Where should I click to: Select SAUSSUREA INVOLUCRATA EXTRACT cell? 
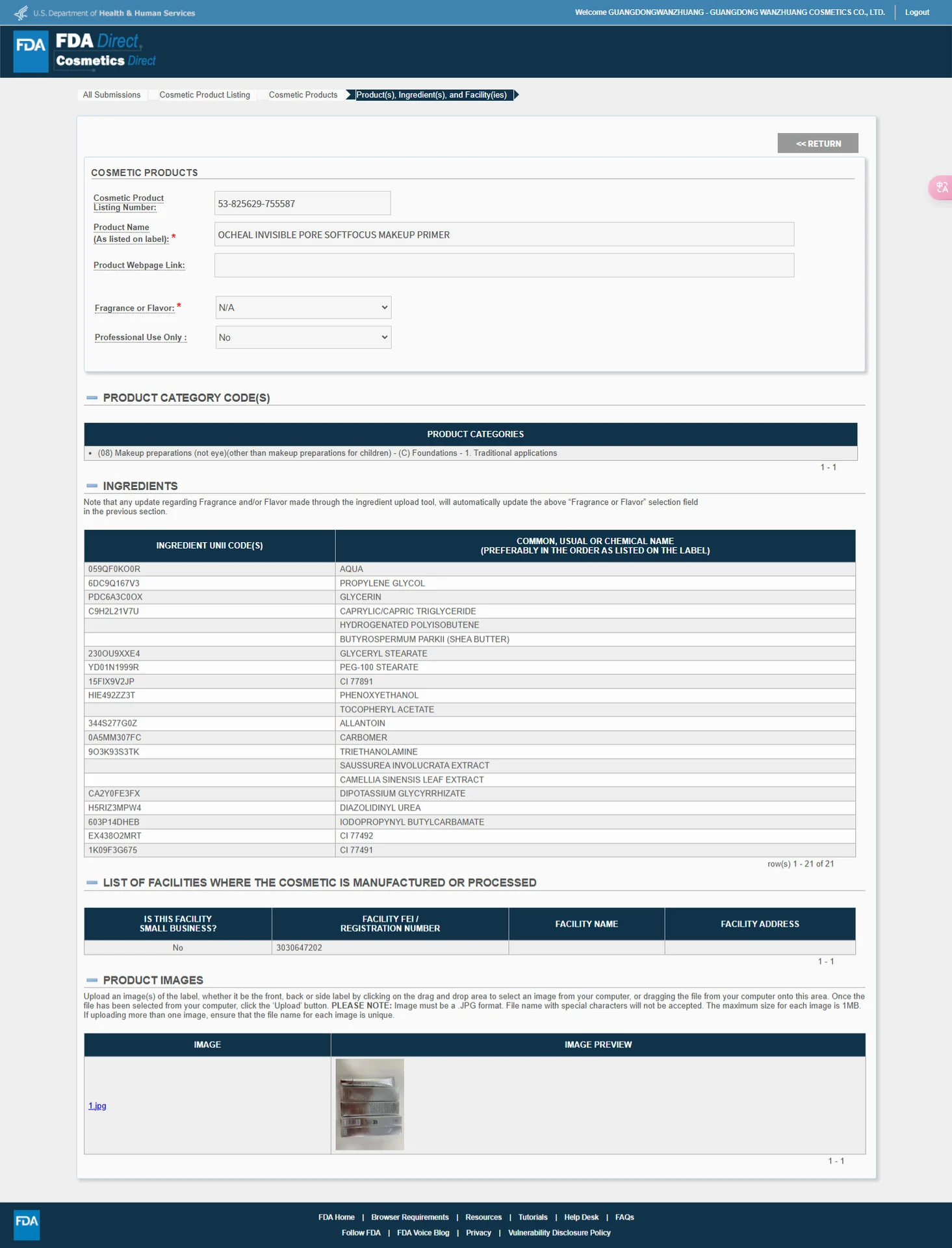tap(595, 766)
